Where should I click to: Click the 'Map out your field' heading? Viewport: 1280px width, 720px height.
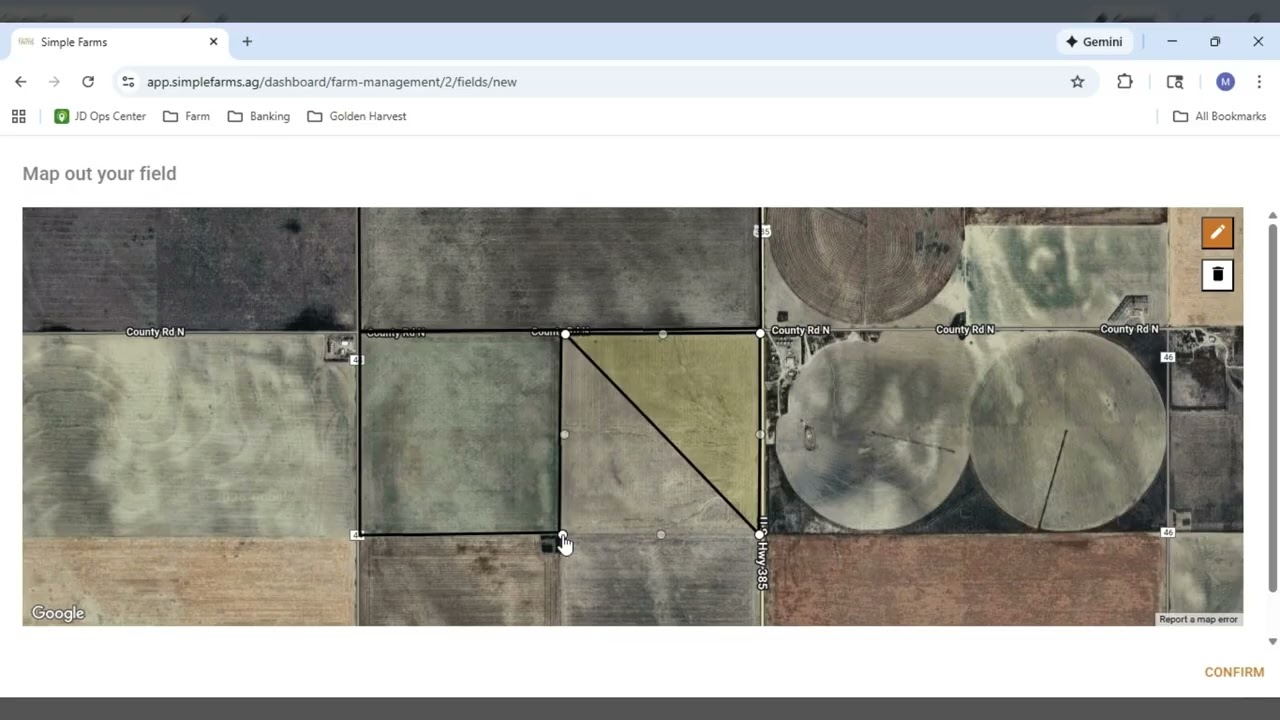[99, 173]
